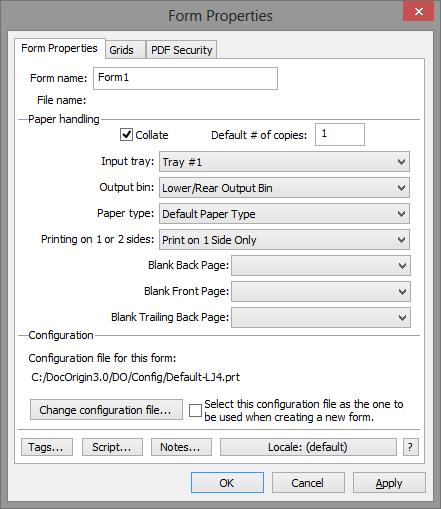
Task: Click into the Form name field
Action: pyautogui.click(x=185, y=78)
